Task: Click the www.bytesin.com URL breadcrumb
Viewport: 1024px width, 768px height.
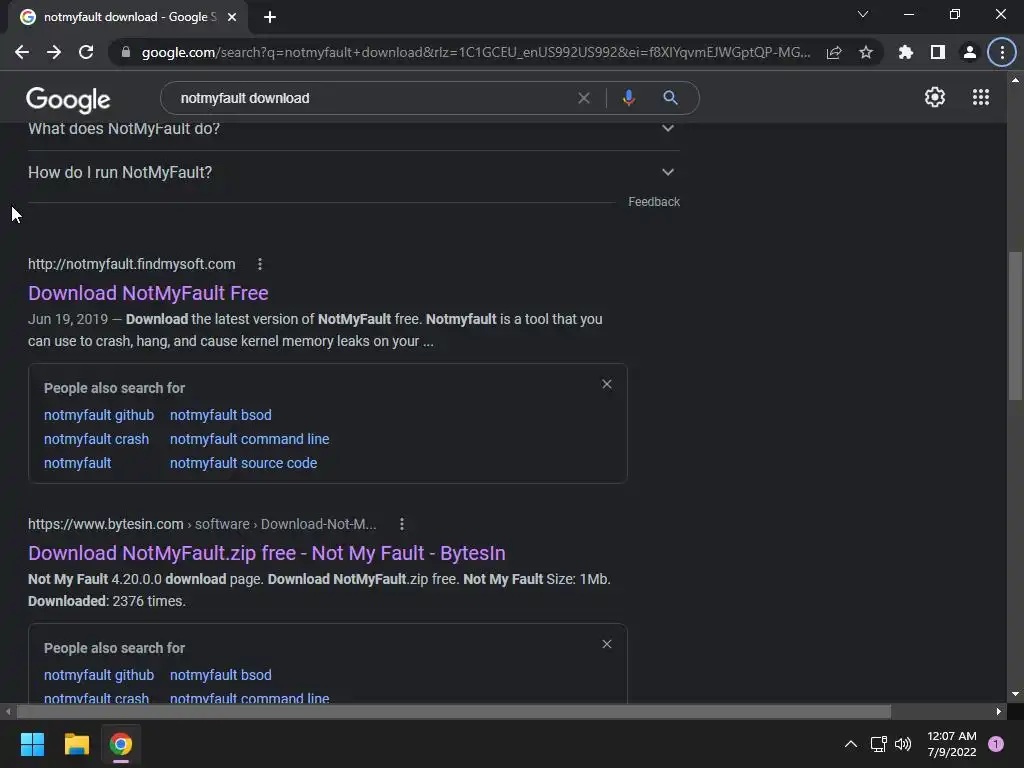Action: coord(202,524)
